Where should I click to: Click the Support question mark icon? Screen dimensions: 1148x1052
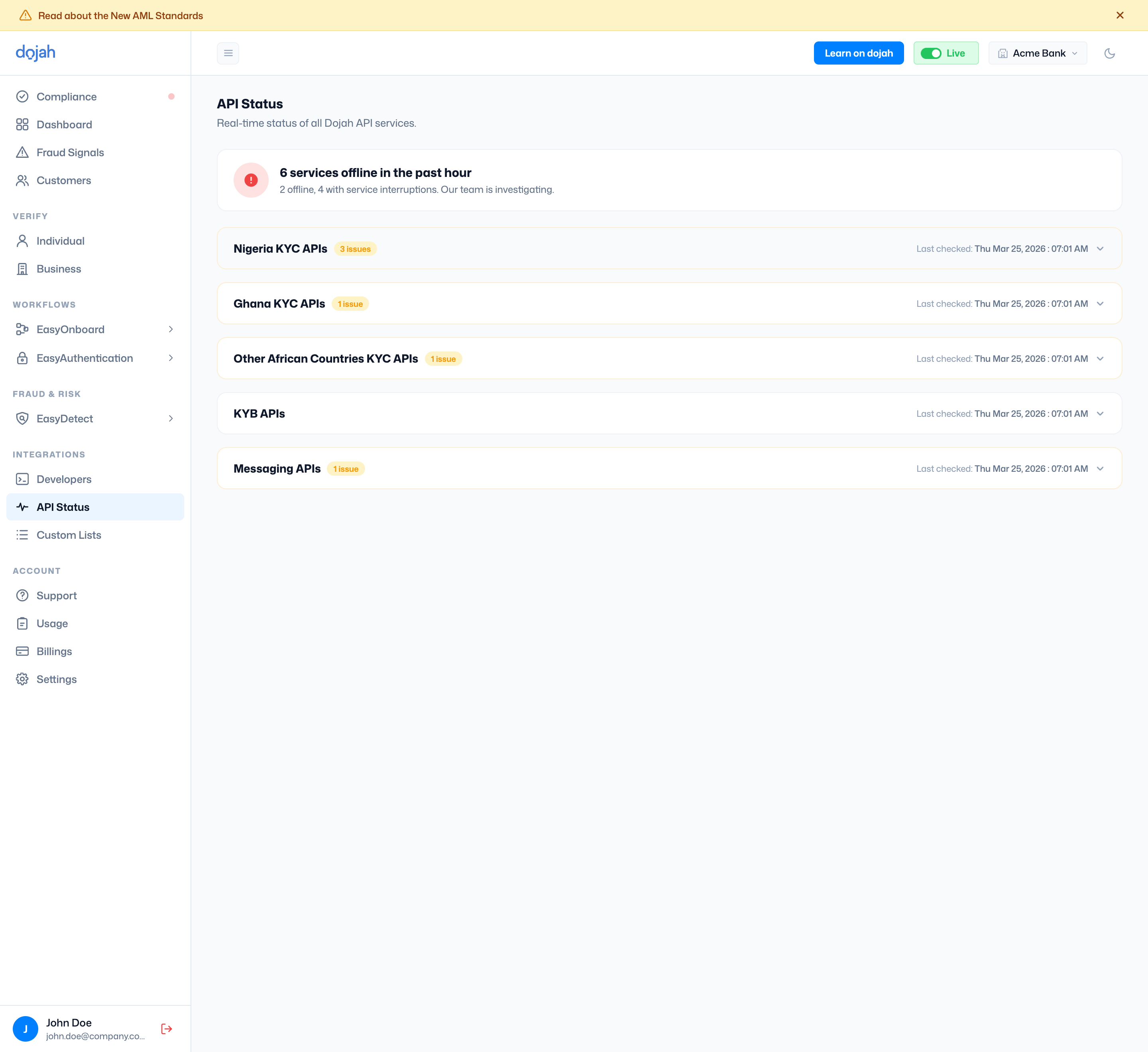click(22, 595)
